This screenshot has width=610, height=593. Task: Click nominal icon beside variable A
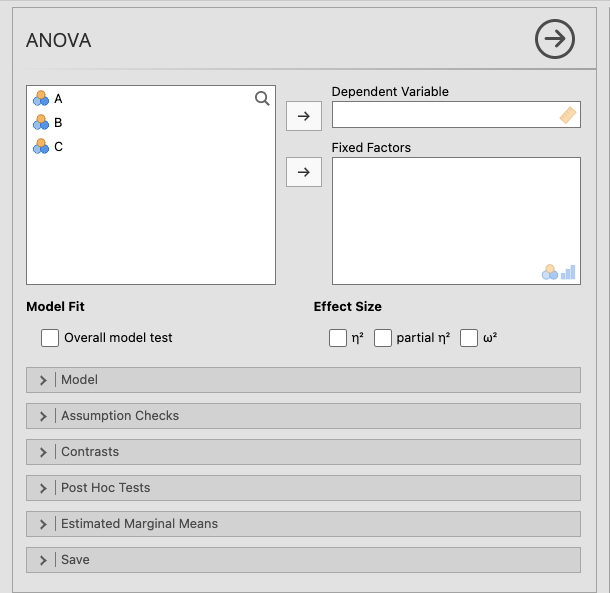[41, 98]
